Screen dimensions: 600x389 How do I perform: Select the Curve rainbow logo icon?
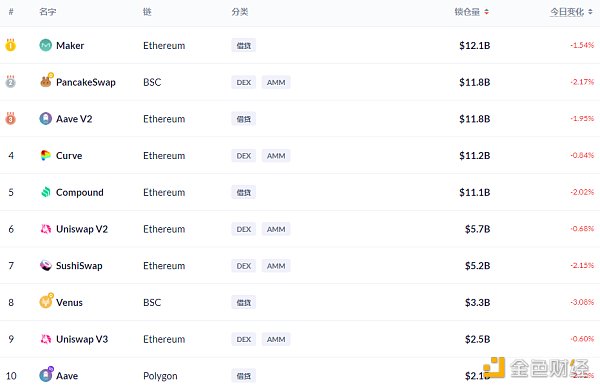[46, 155]
